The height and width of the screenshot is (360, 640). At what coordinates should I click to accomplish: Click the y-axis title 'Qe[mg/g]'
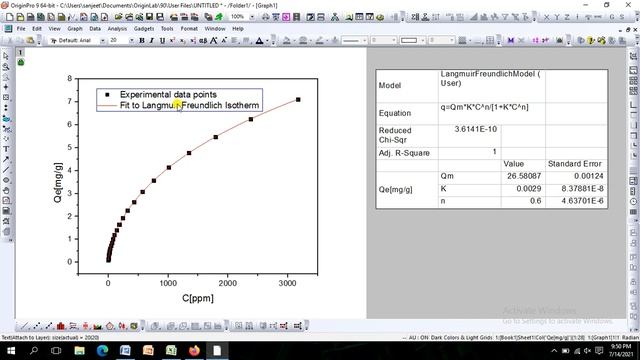point(58,182)
